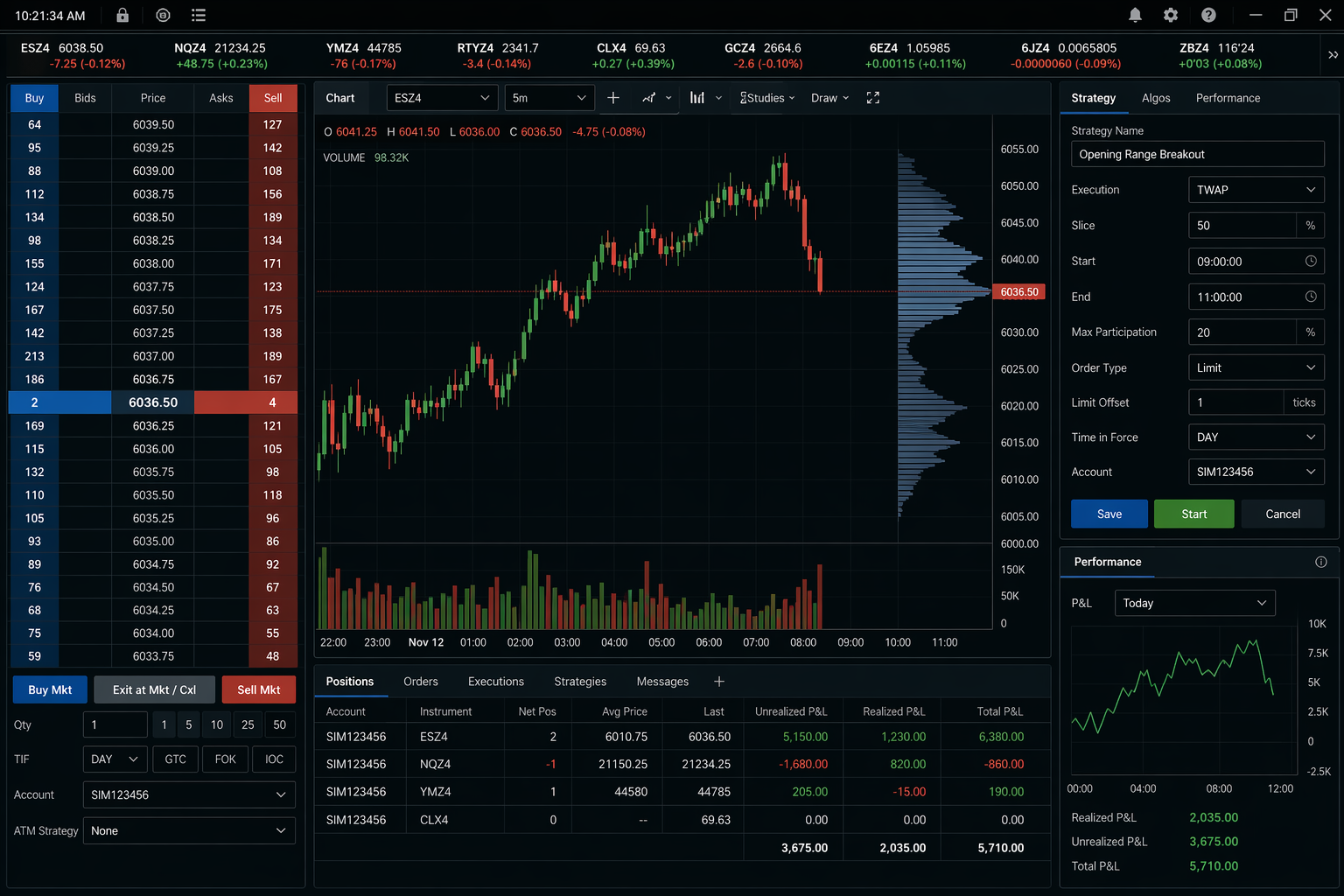1344x896 pixels.
Task: Expand the ATM Strategy dropdown
Action: [x=188, y=830]
